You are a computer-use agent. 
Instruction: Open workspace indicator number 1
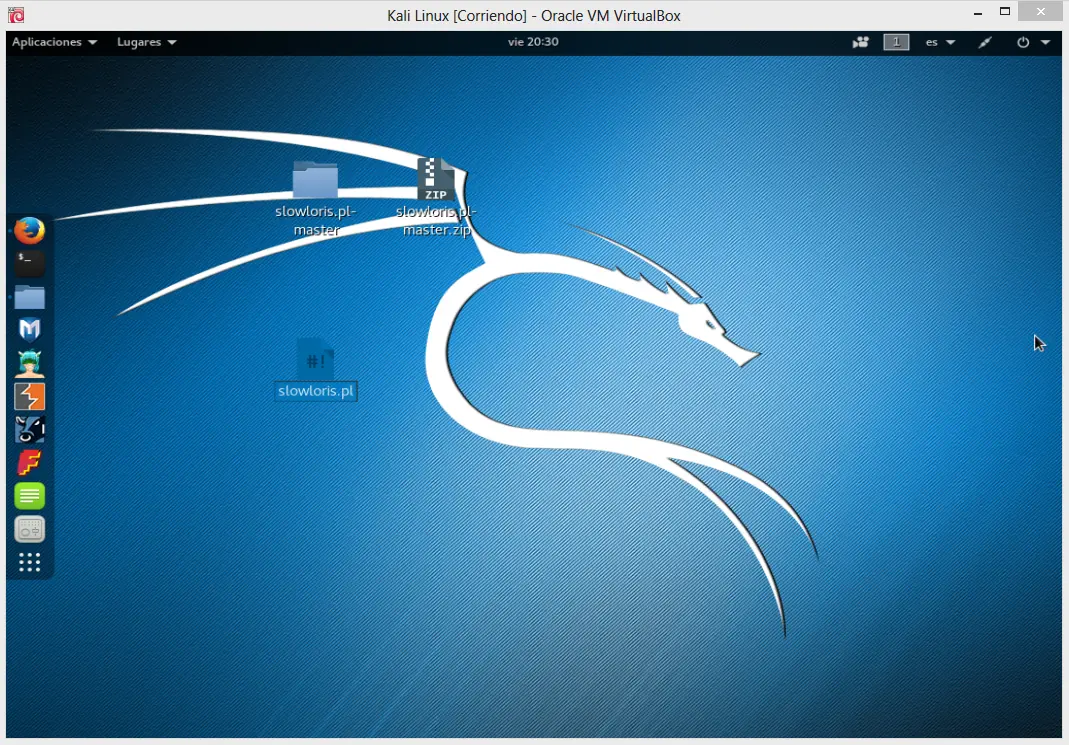pos(897,42)
